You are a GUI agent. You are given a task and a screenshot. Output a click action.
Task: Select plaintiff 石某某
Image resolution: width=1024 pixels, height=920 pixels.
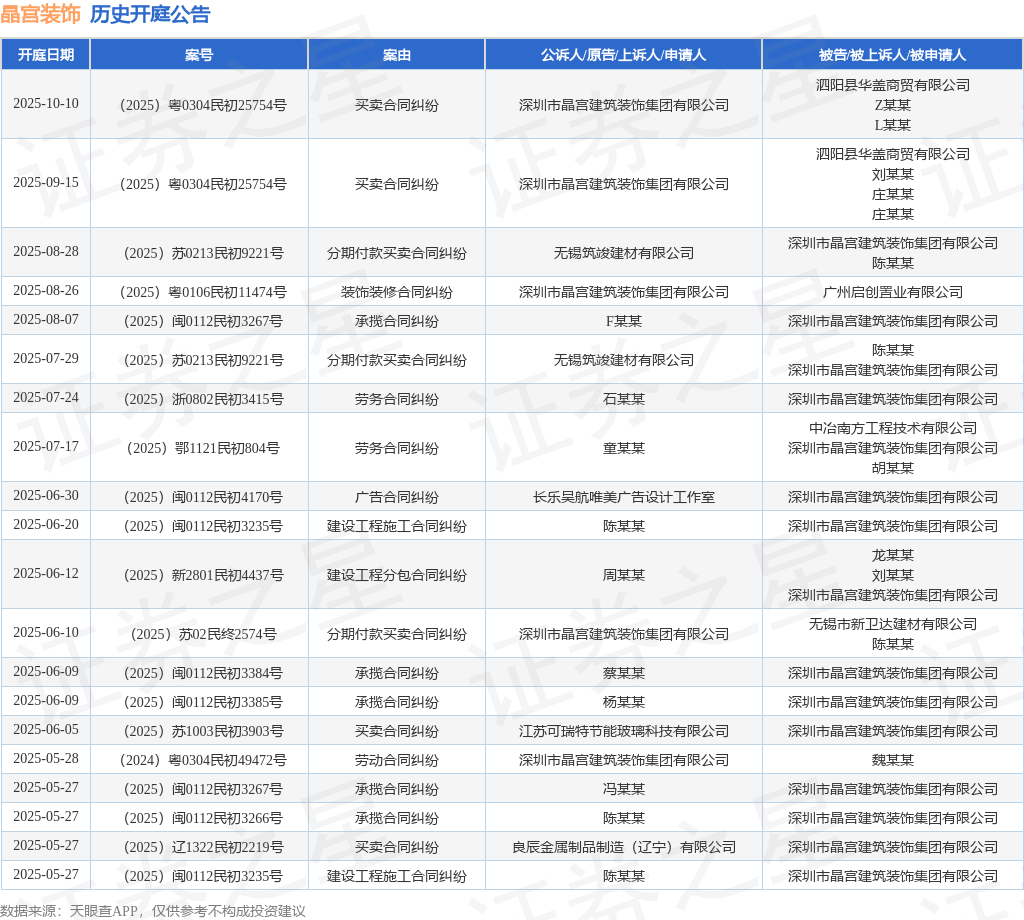coord(624,399)
